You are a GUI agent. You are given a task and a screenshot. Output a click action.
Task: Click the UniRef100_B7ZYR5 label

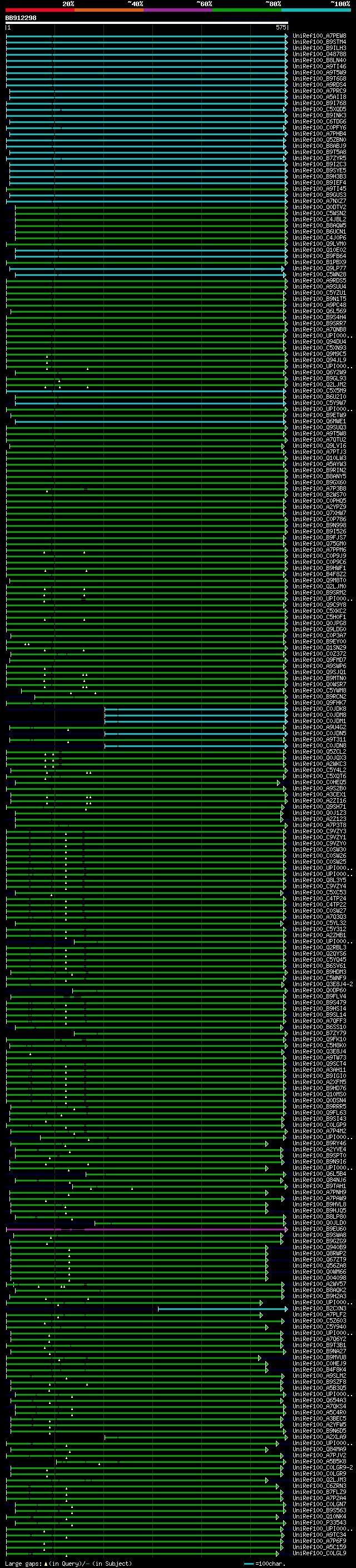(319, 159)
